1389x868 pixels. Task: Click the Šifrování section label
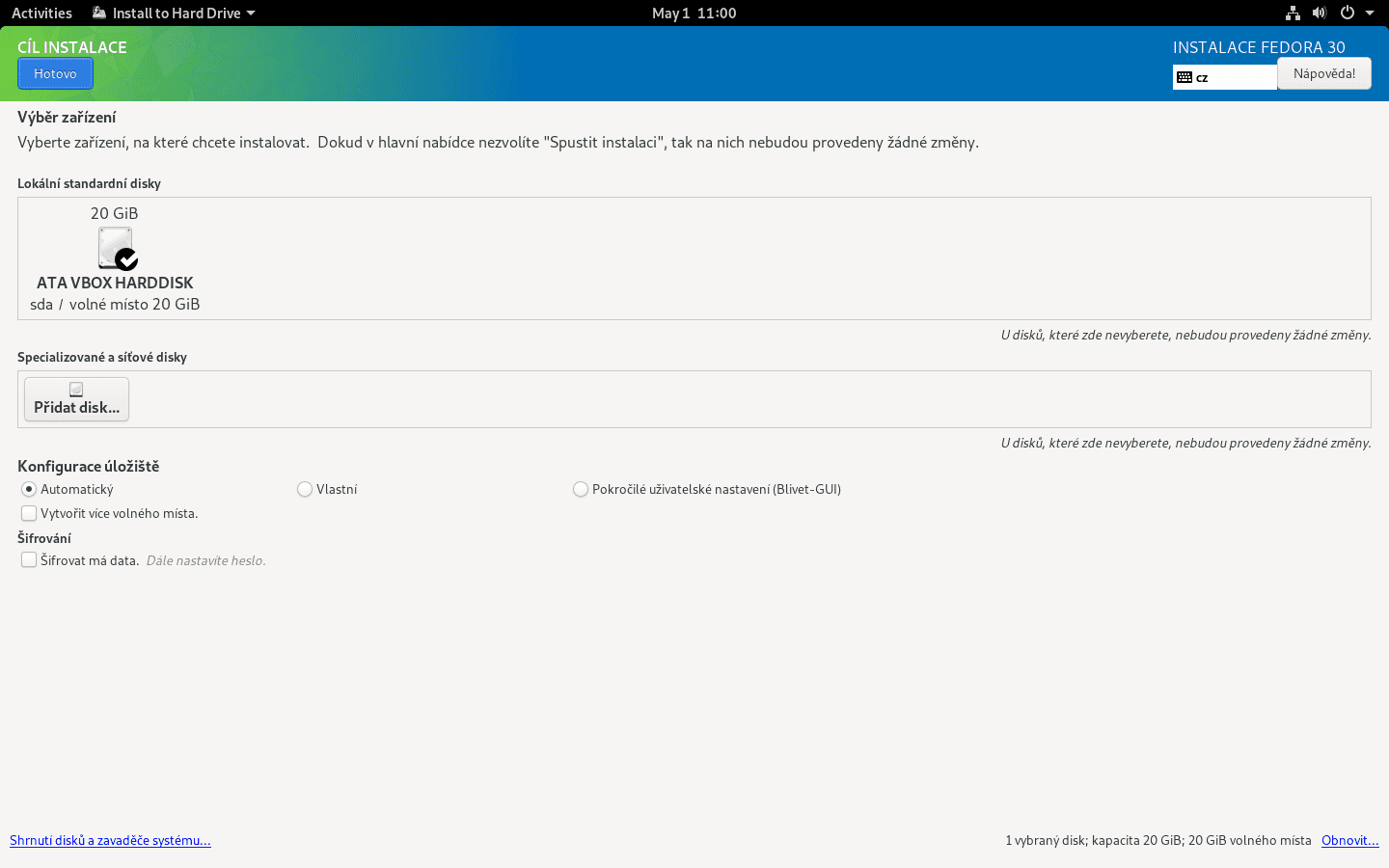44,538
